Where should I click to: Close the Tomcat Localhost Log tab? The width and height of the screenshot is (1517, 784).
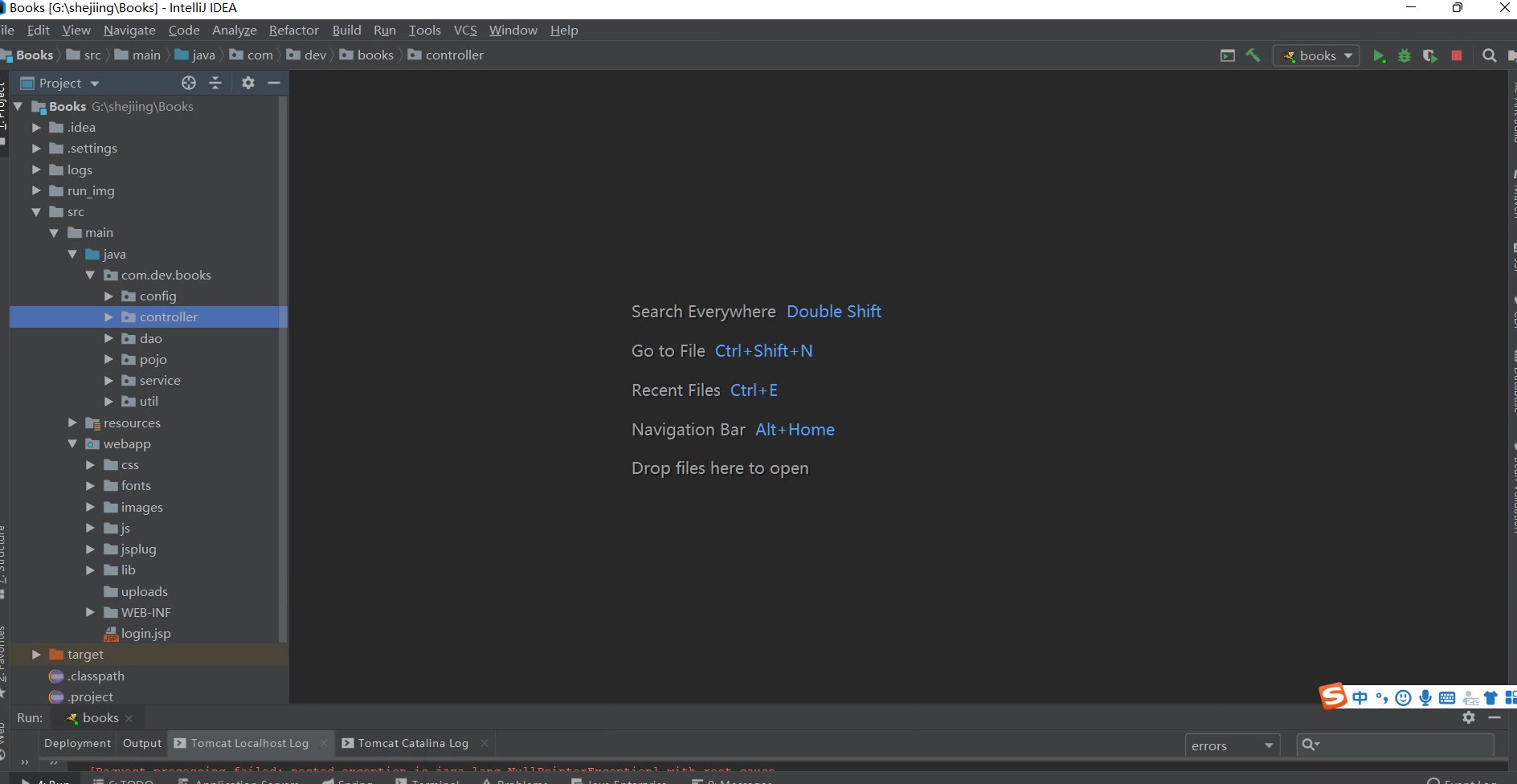click(324, 743)
